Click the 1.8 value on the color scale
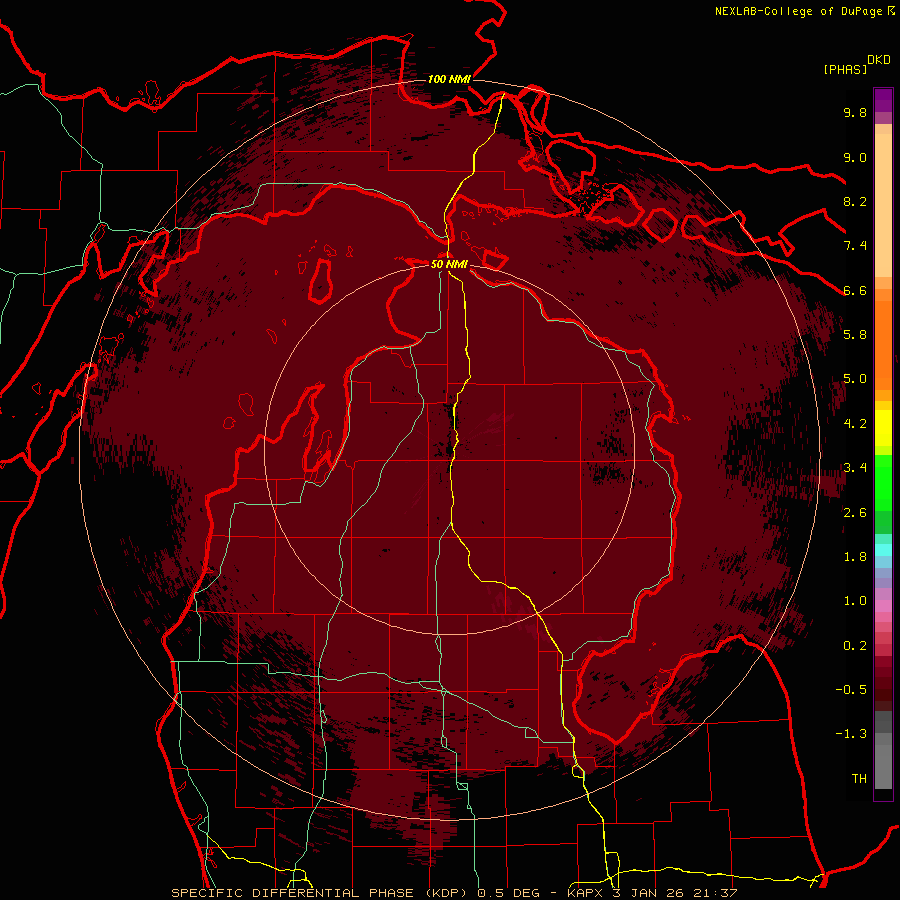Image resolution: width=900 pixels, height=900 pixels. click(x=855, y=557)
